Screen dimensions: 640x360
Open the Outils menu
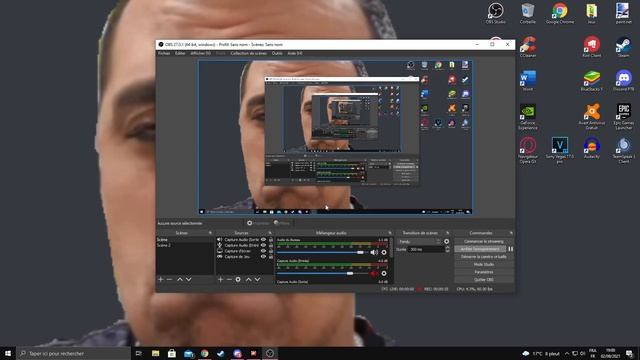coord(277,53)
